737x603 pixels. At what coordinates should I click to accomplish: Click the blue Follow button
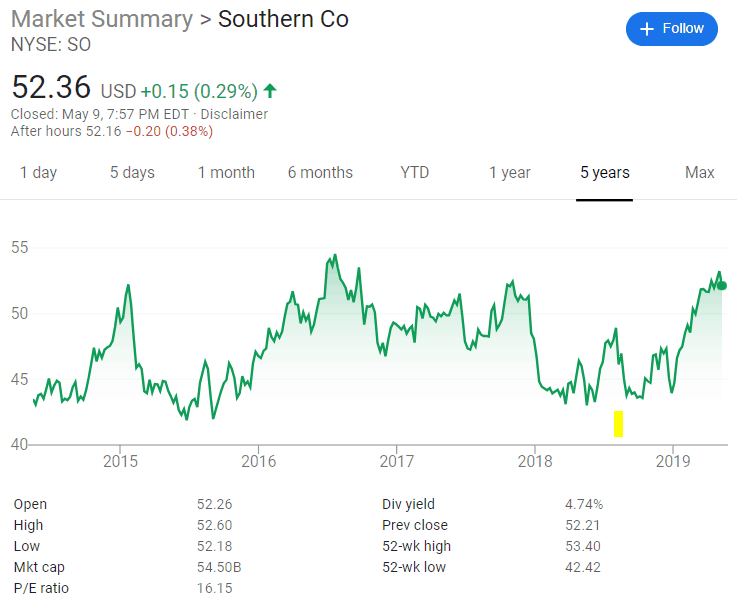tap(672, 29)
